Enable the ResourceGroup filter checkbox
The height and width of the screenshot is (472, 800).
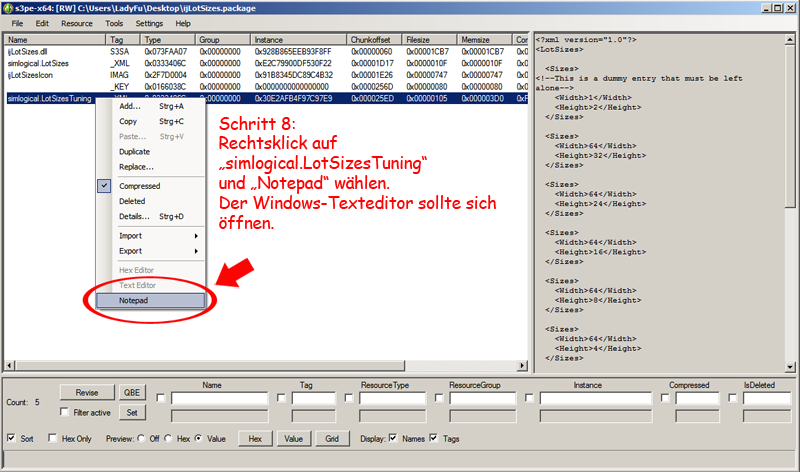coord(439,398)
